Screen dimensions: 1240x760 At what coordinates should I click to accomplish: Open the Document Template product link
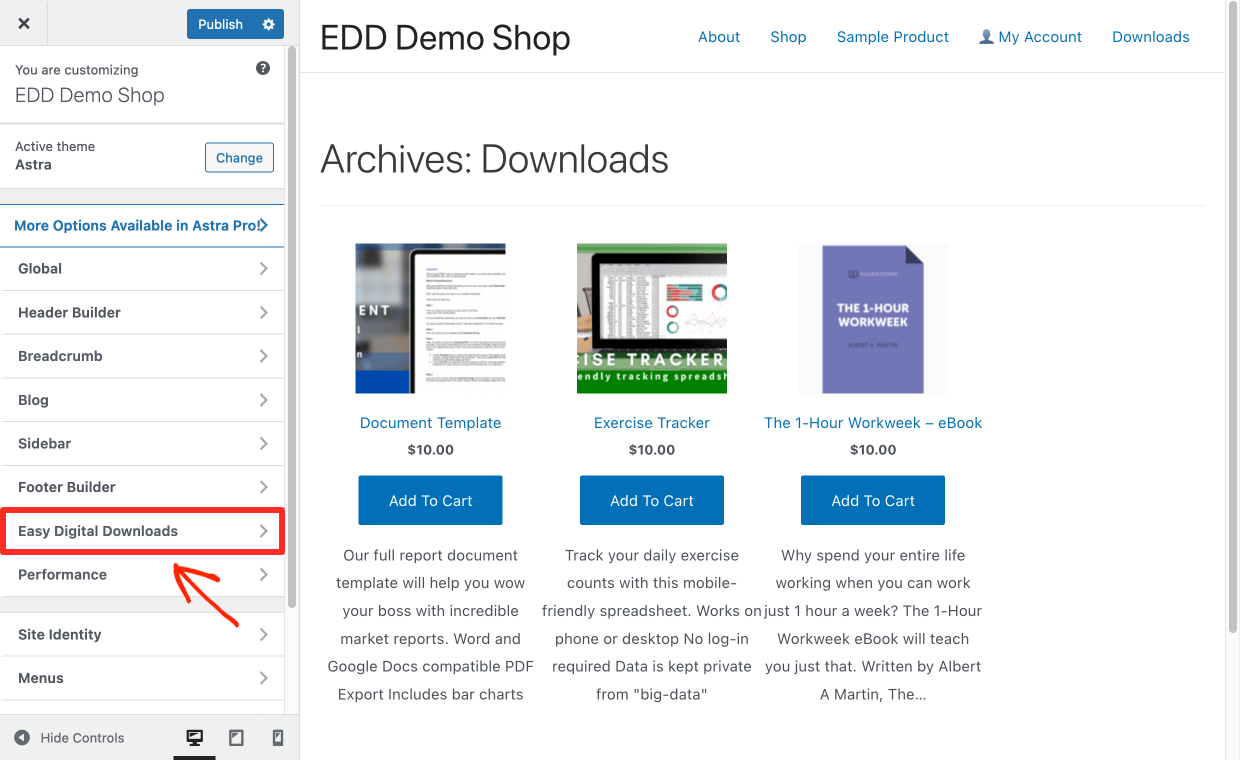(x=430, y=423)
